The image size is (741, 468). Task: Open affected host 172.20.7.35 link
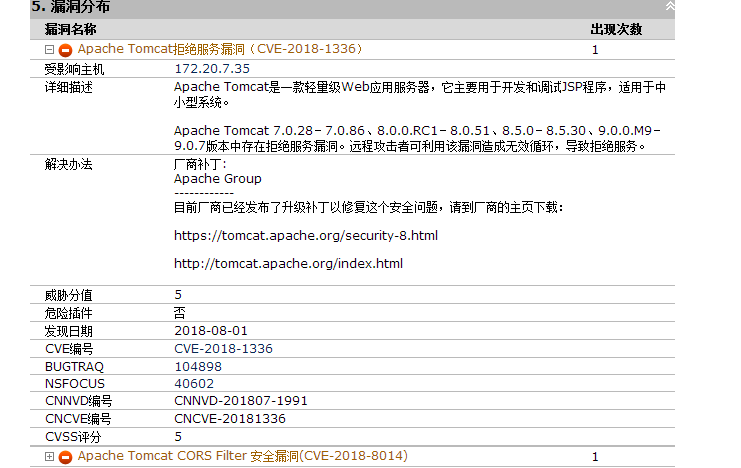[212, 69]
